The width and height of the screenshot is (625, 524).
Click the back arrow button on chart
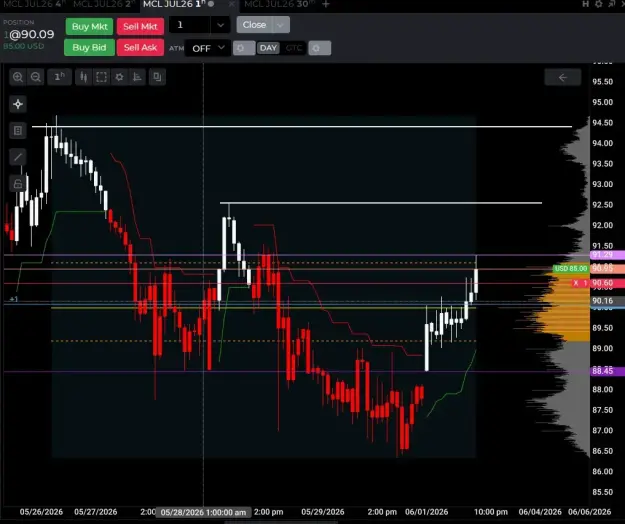562,77
